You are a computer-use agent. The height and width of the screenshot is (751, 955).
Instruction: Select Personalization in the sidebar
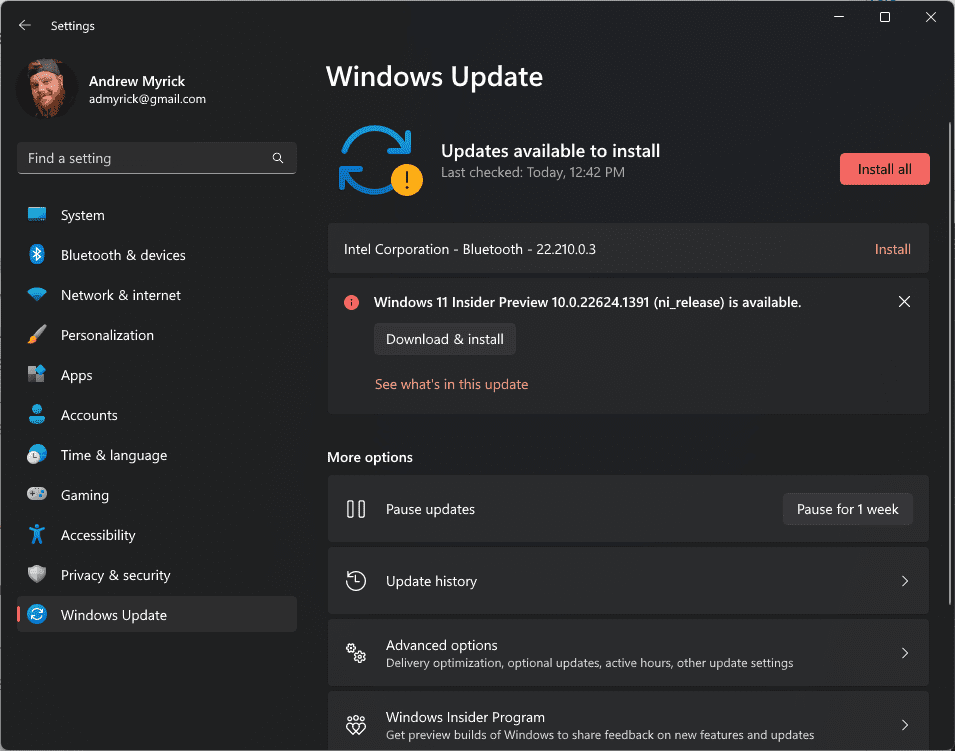[x=157, y=335]
